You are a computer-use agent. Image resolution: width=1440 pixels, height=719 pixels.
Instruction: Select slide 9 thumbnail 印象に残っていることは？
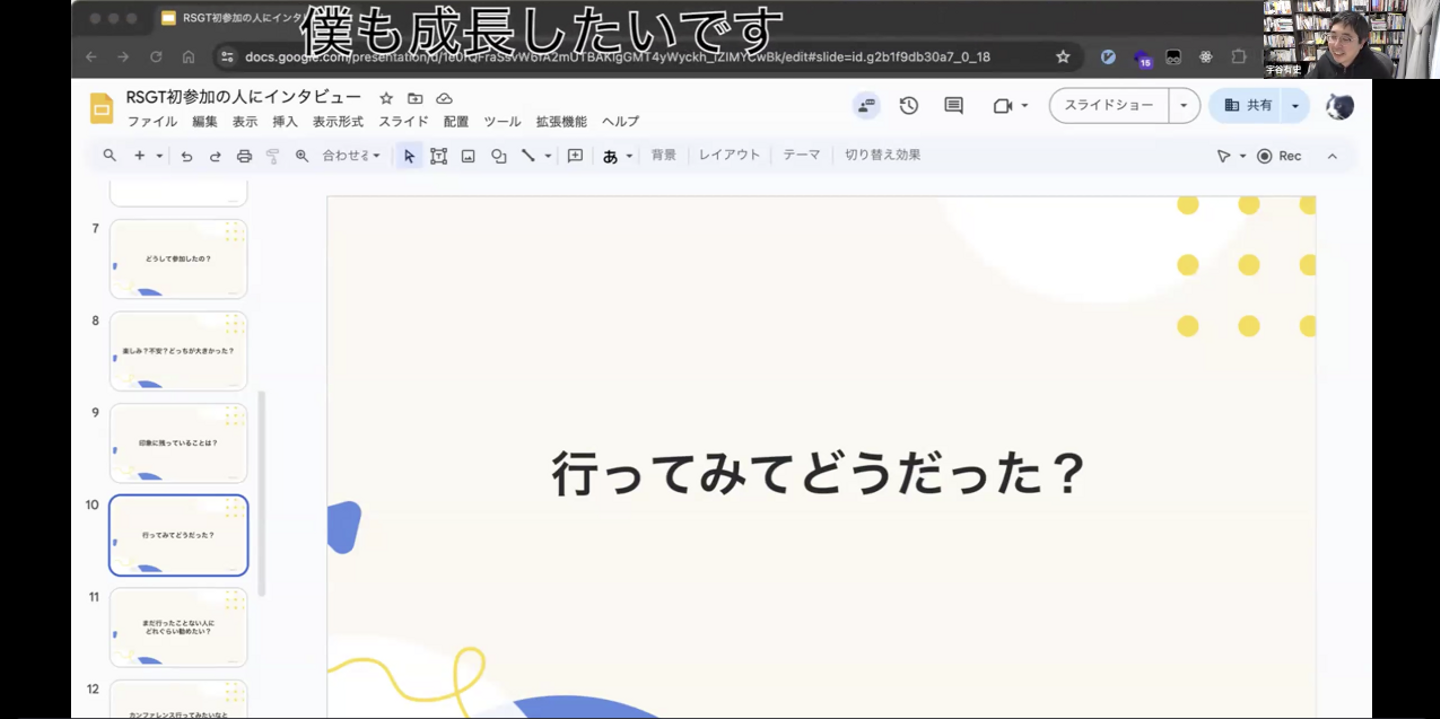(x=178, y=443)
